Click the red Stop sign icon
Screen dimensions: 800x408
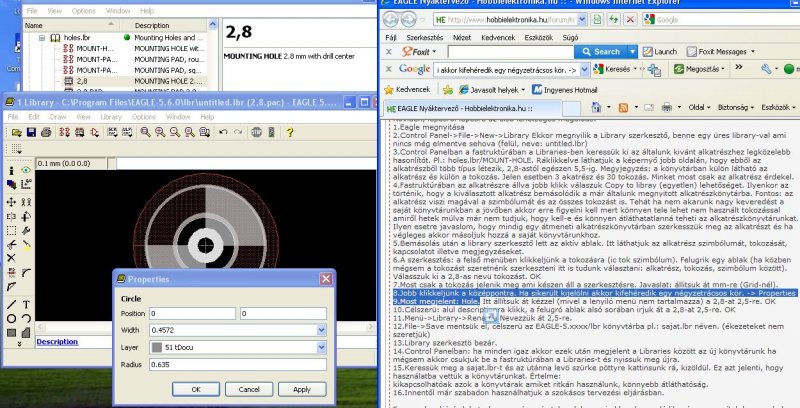(256, 133)
